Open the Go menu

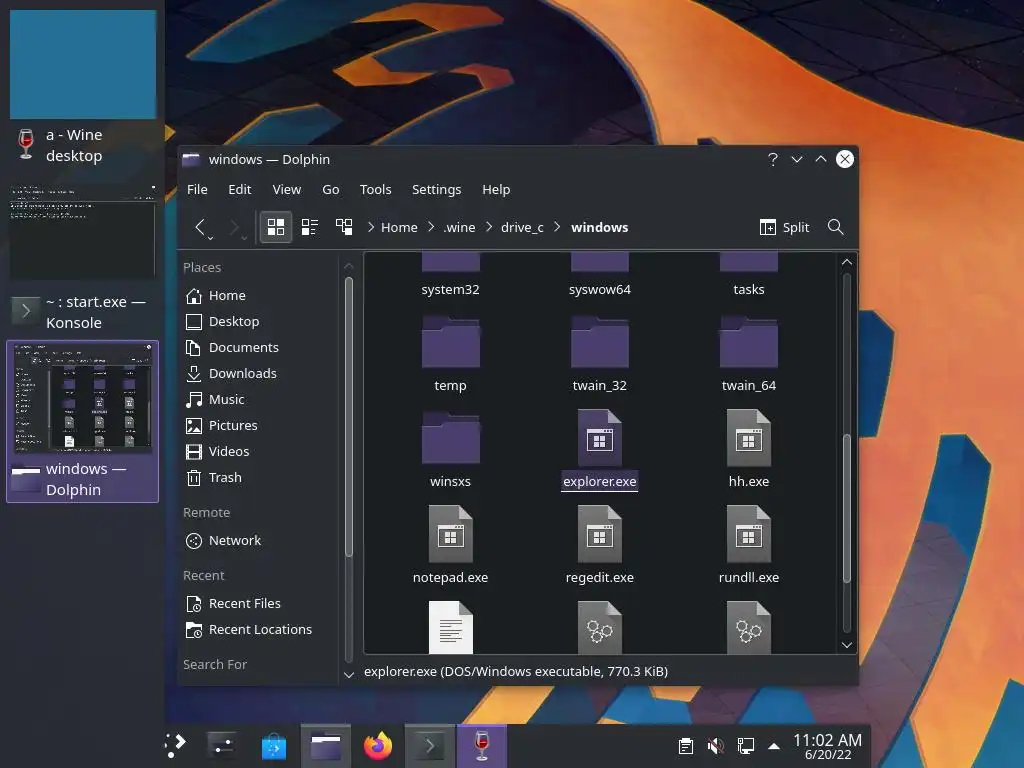coord(330,189)
